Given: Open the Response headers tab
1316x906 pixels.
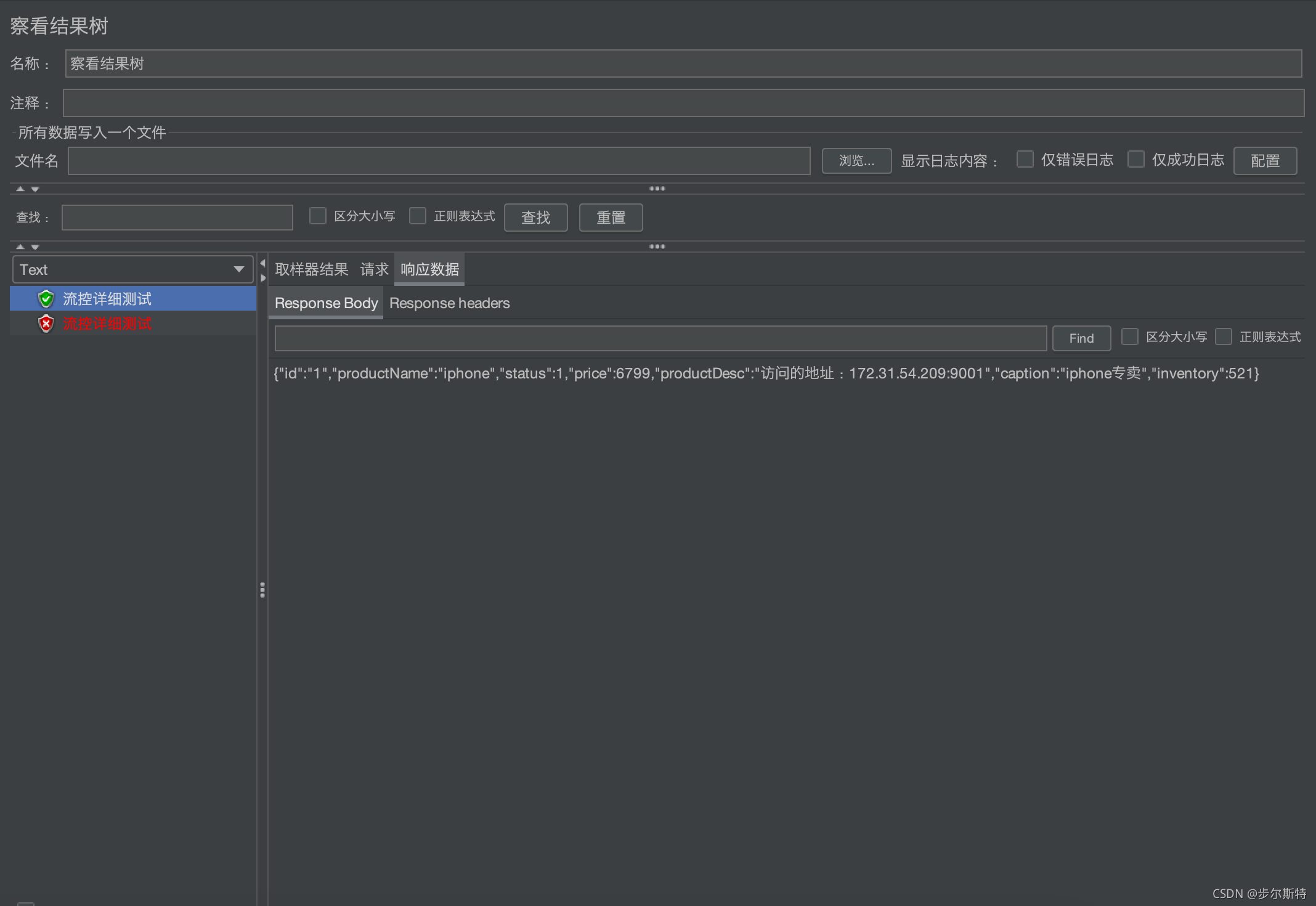Looking at the screenshot, I should 449,303.
